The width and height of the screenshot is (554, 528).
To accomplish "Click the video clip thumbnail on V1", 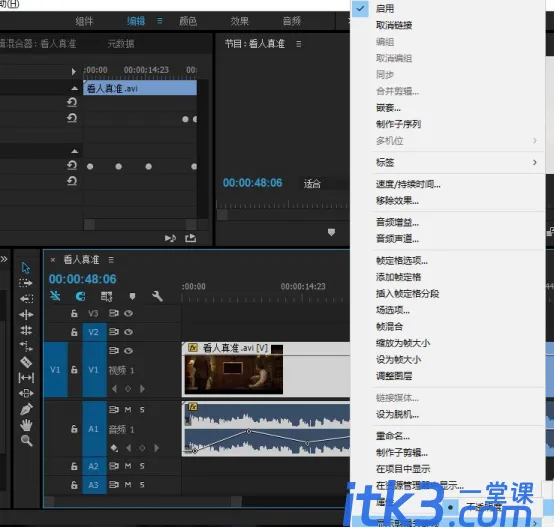I will 234,375.
